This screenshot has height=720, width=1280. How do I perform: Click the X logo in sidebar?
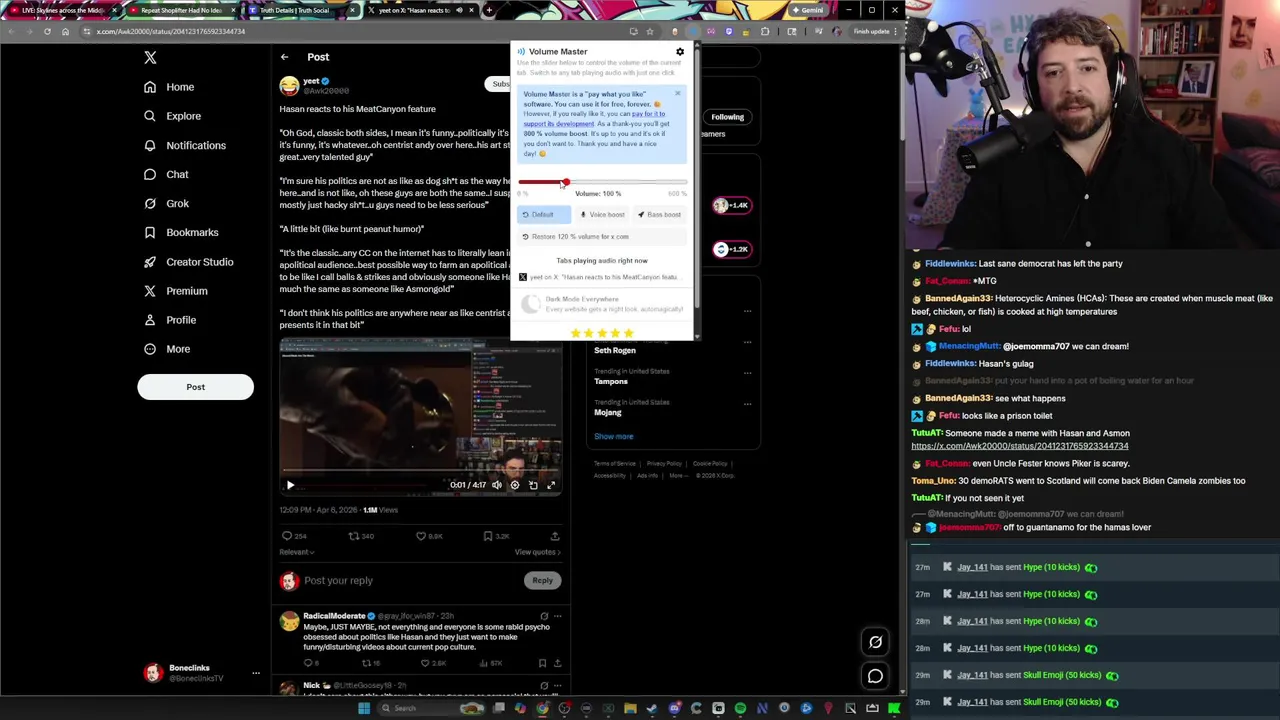coord(150,58)
